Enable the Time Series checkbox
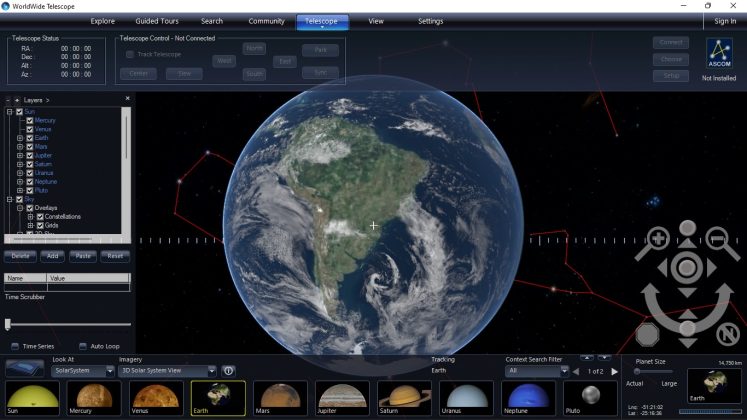 tap(15, 346)
